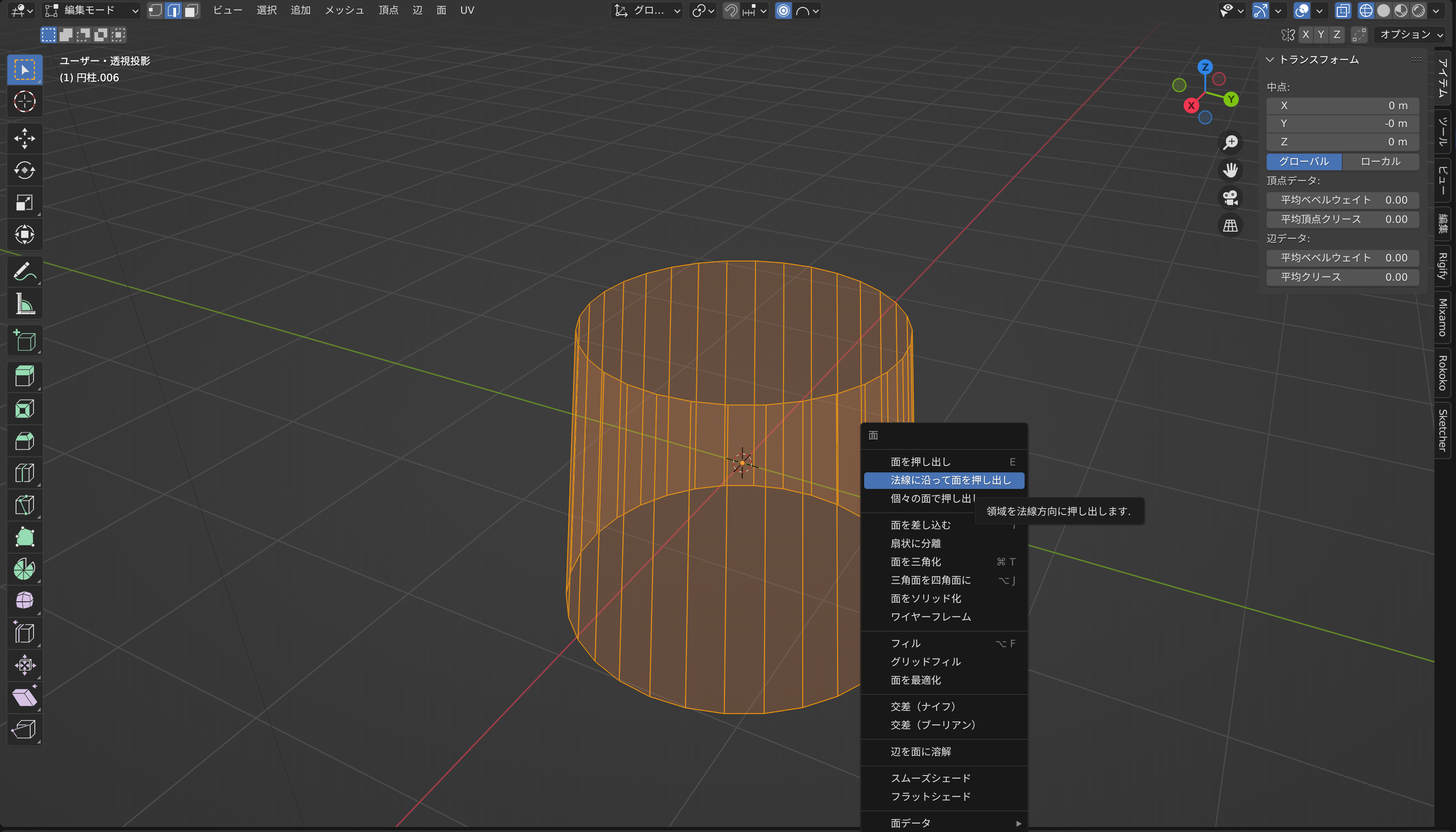
Task: Select the Scale tool
Action: tap(25, 202)
